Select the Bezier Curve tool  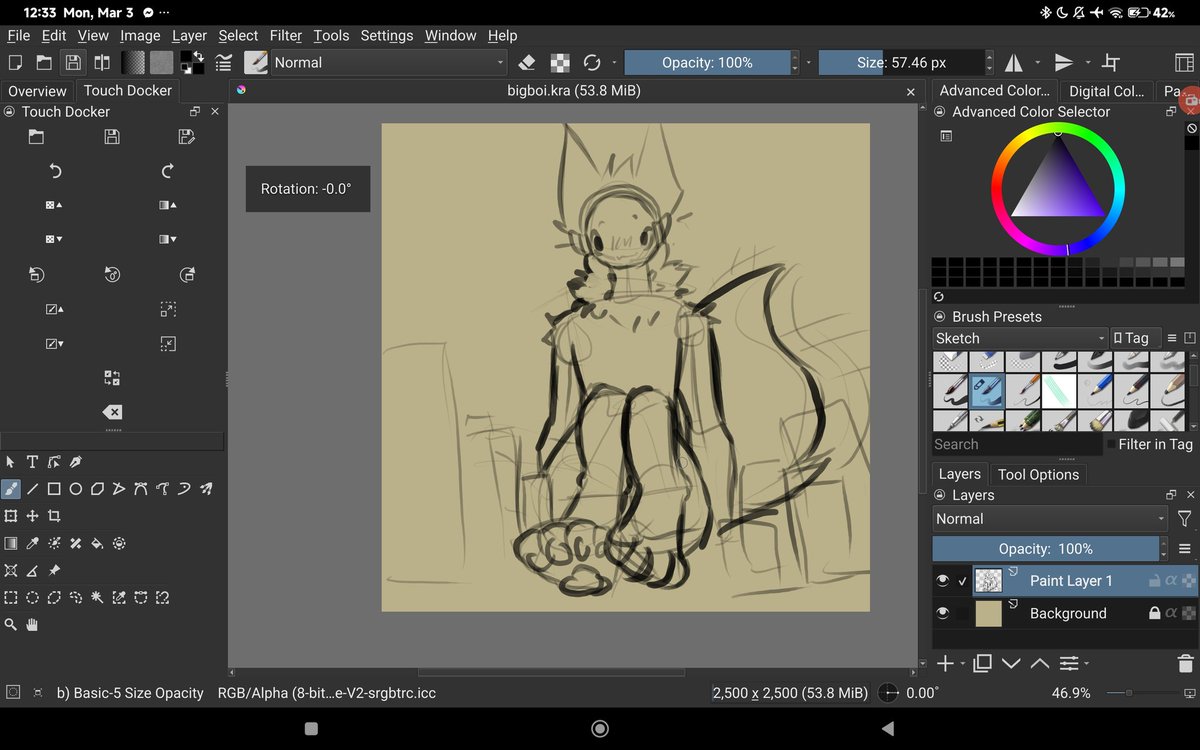141,489
